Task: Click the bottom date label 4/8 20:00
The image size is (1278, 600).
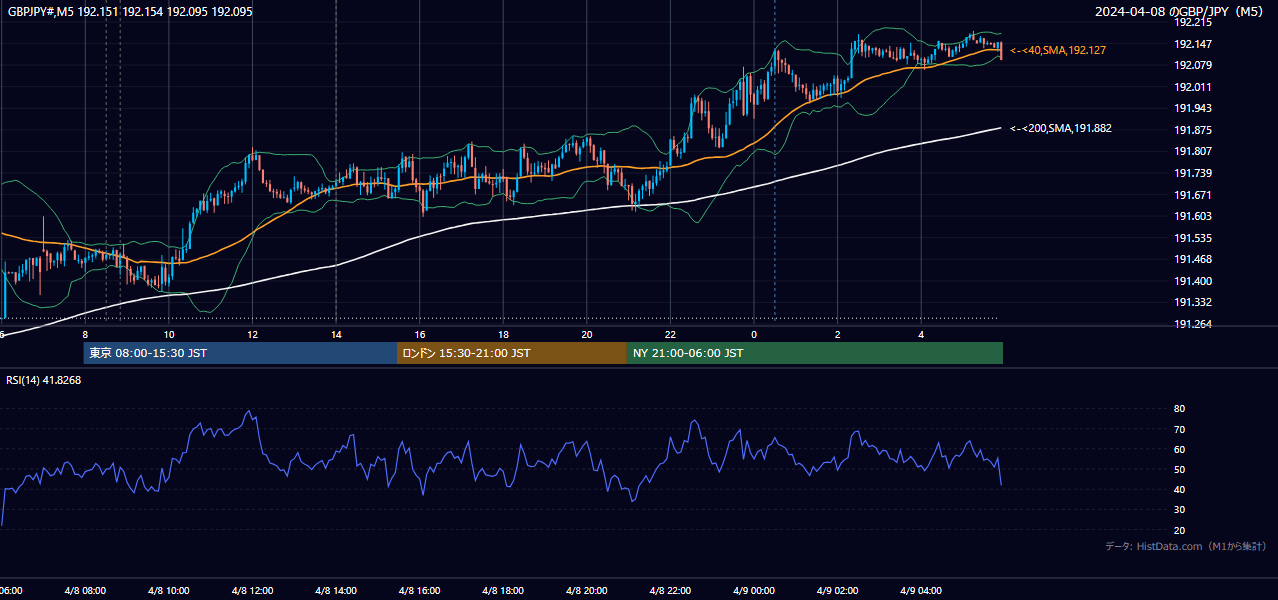Action: 586,590
